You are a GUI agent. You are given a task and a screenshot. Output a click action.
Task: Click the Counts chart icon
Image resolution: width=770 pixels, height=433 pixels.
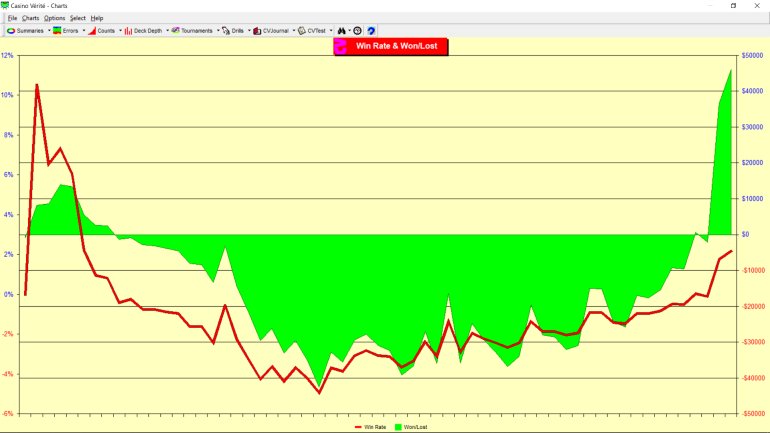coord(92,31)
